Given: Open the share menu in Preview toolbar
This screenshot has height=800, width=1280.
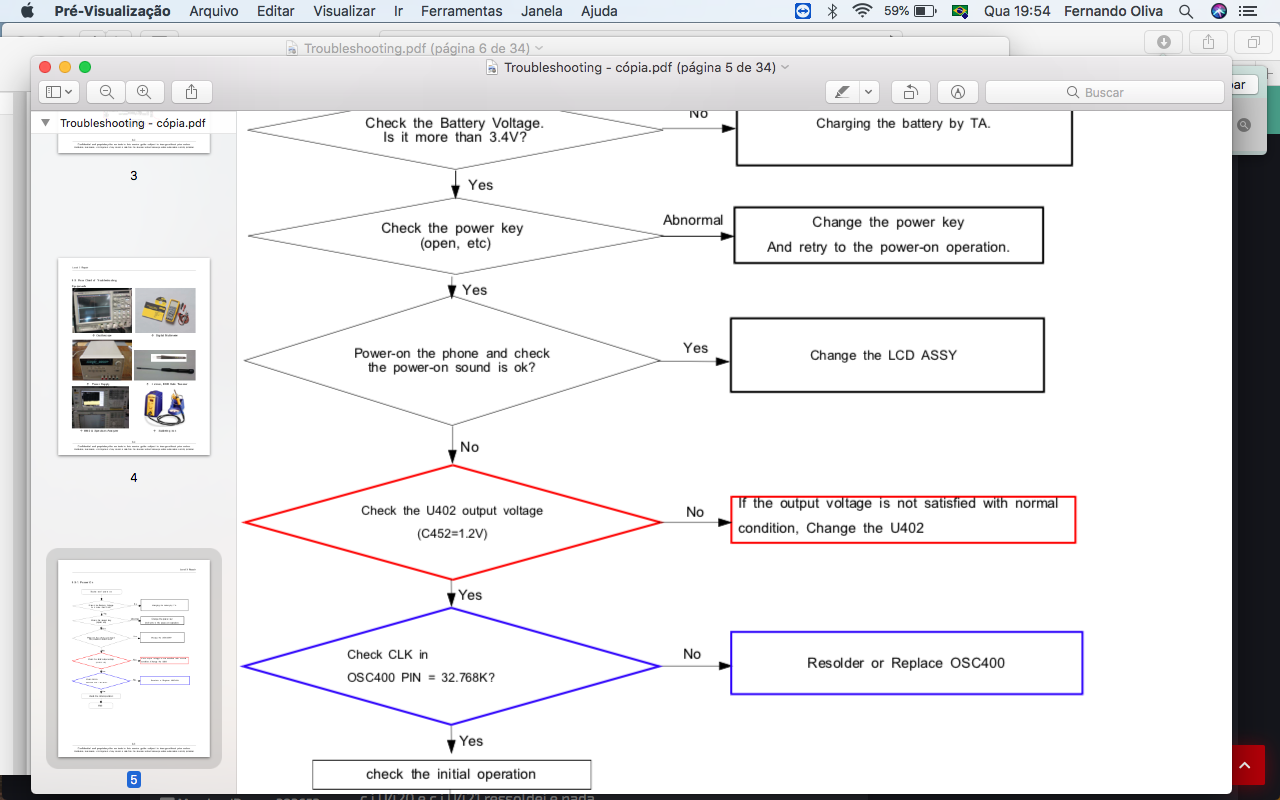Looking at the screenshot, I should pyautogui.click(x=192, y=92).
